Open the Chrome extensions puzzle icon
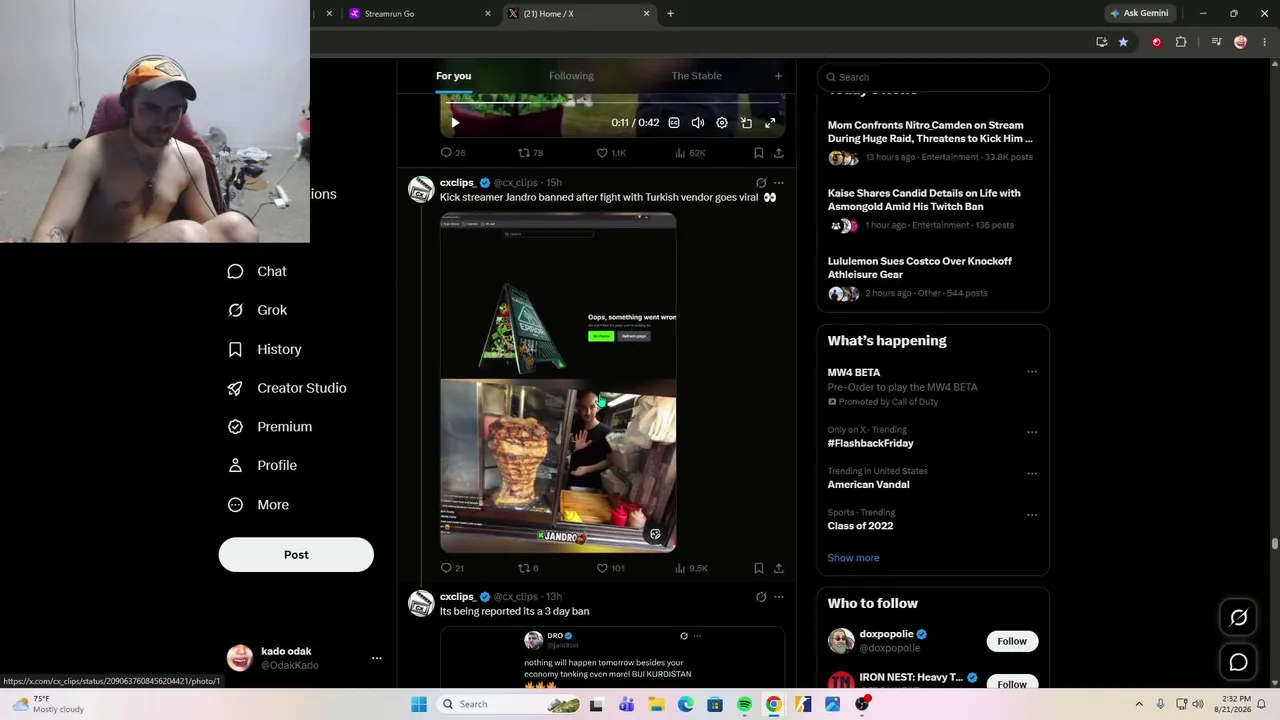 point(1181,42)
